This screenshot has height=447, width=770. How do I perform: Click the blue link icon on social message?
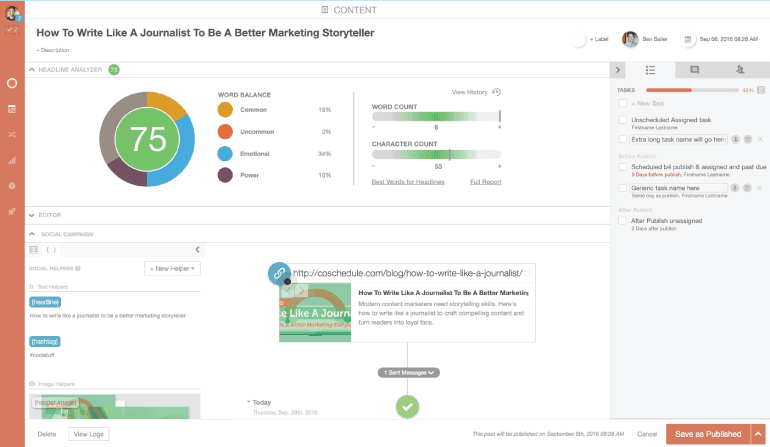(280, 273)
